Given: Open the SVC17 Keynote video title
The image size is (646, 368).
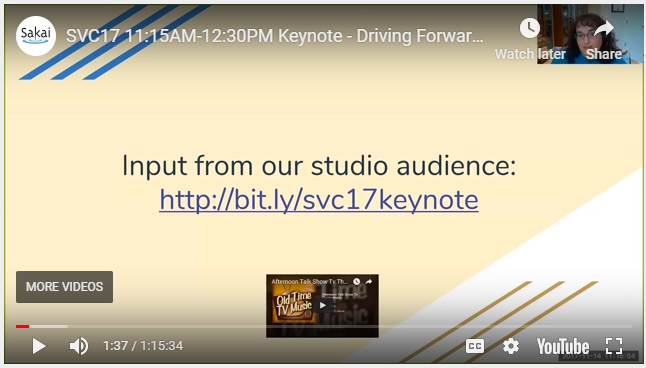Looking at the screenshot, I should point(274,36).
